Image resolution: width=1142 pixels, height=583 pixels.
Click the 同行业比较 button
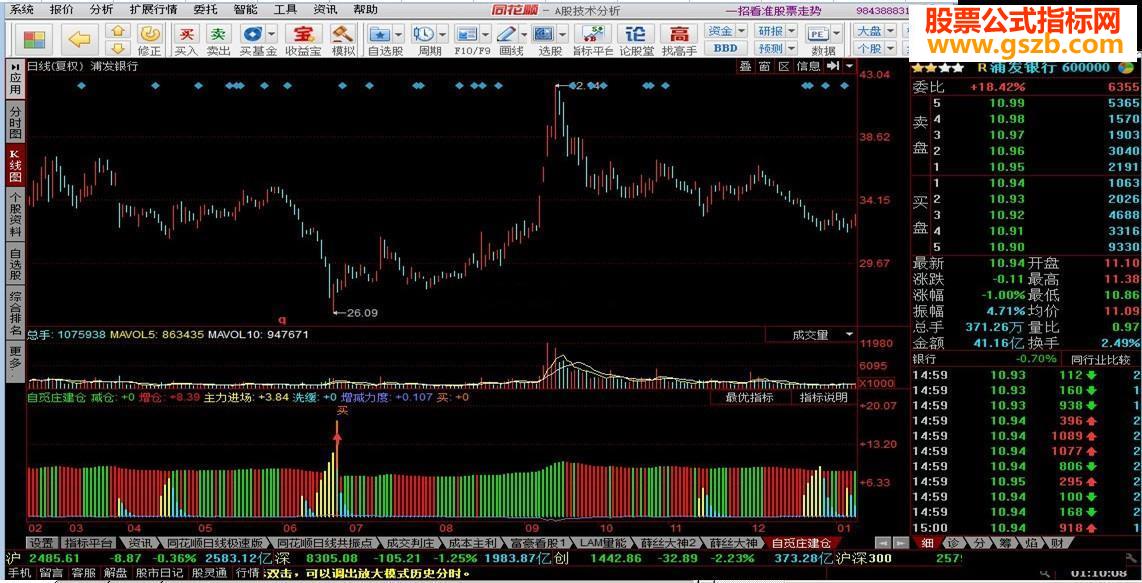click(x=1100, y=359)
